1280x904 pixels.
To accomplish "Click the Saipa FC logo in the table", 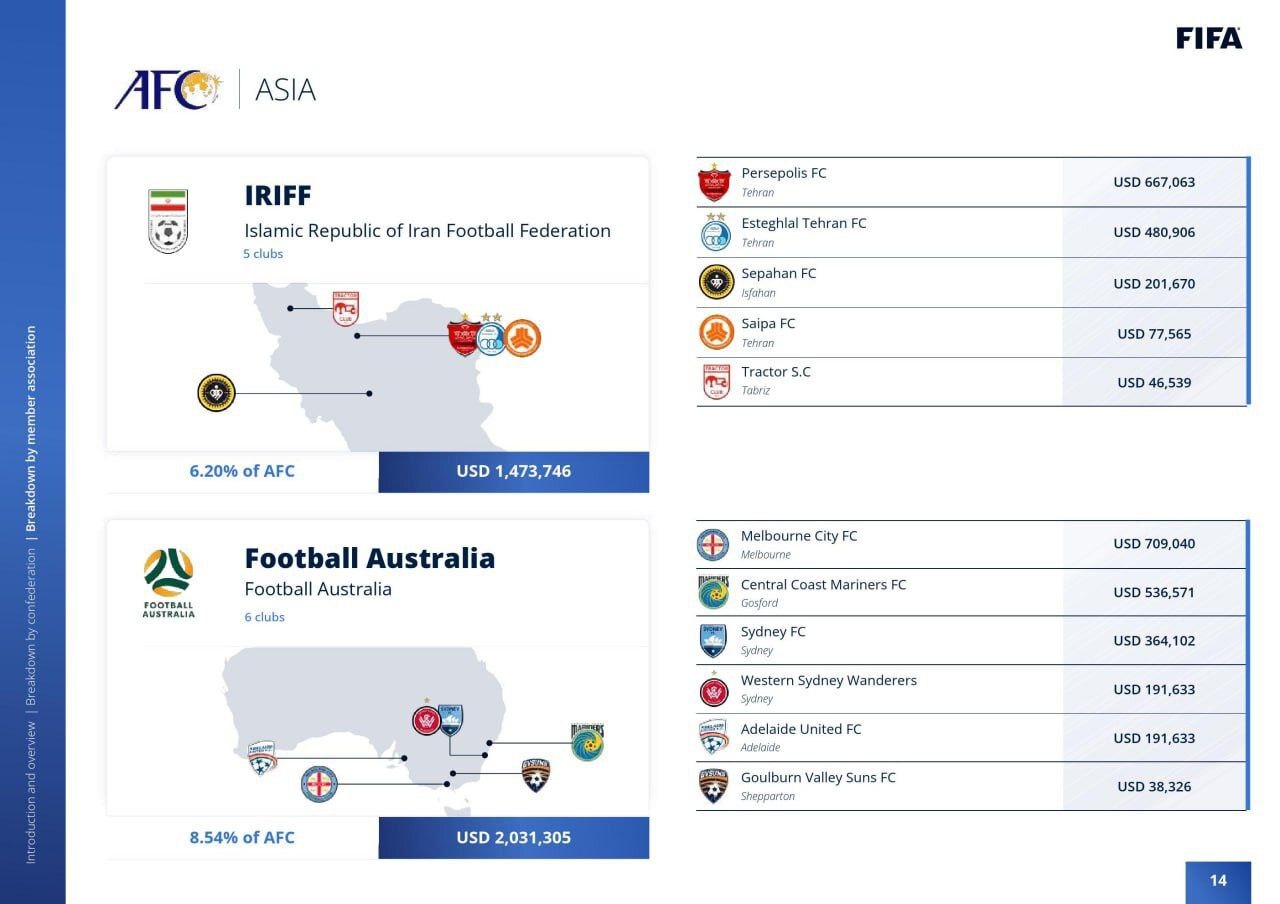I will (716, 332).
